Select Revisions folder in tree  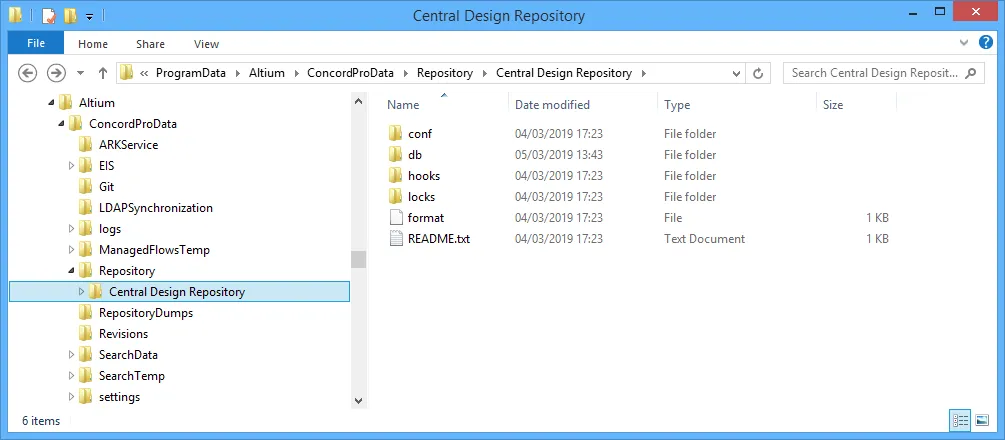click(x=123, y=334)
